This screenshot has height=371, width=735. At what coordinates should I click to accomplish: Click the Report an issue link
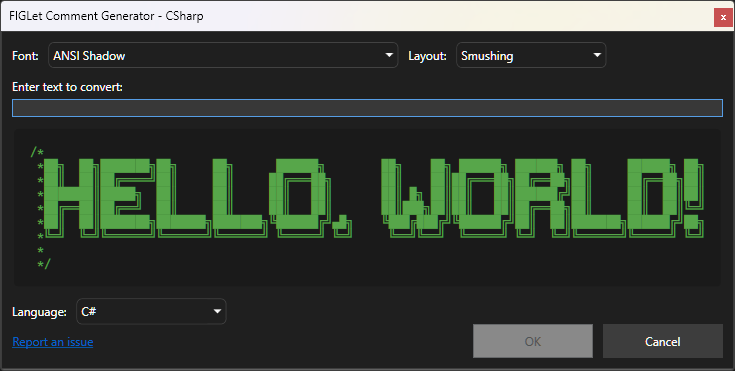pyautogui.click(x=52, y=342)
